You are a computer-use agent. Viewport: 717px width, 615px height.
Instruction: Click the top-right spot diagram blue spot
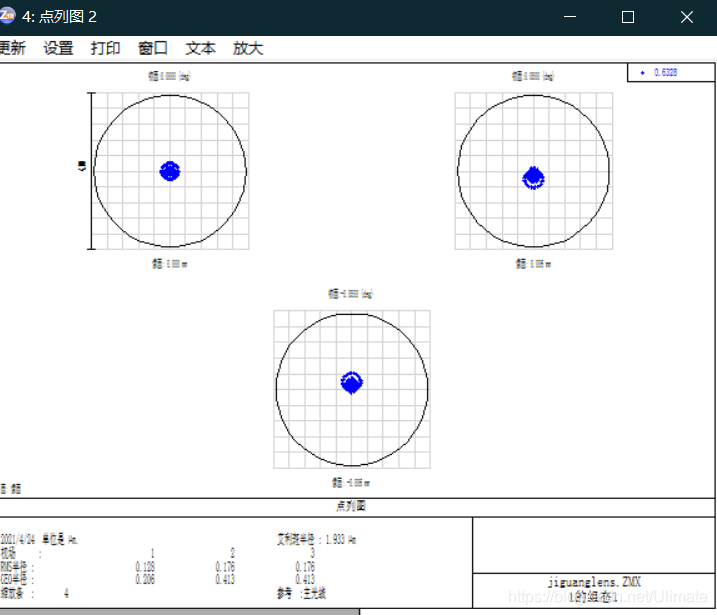(533, 178)
